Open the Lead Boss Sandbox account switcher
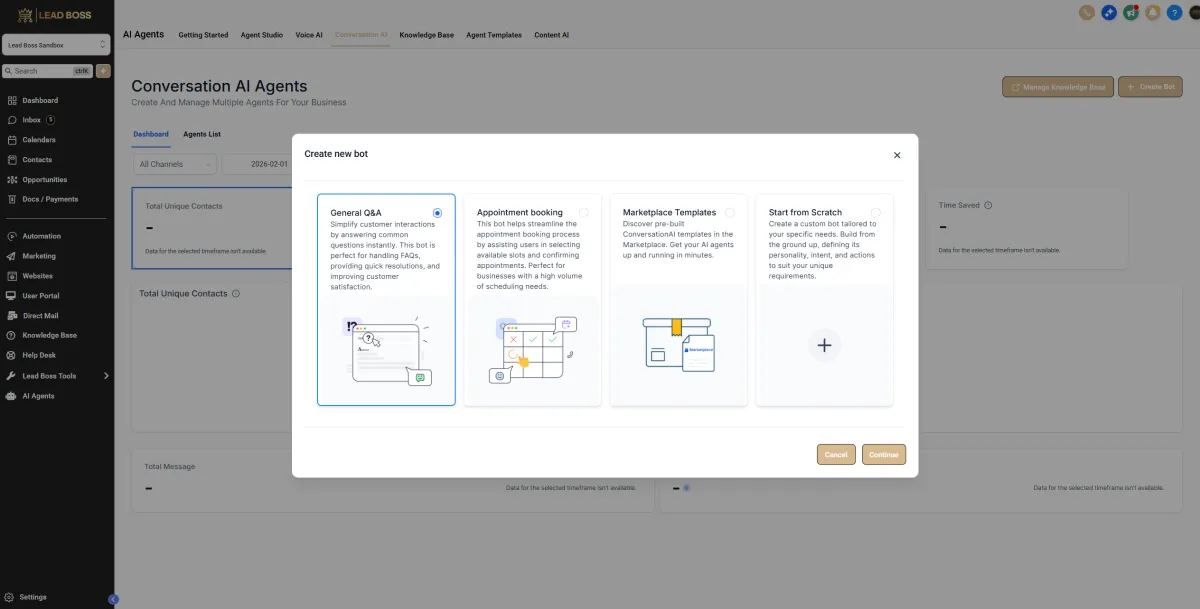Image resolution: width=1200 pixels, height=609 pixels. click(x=56, y=45)
